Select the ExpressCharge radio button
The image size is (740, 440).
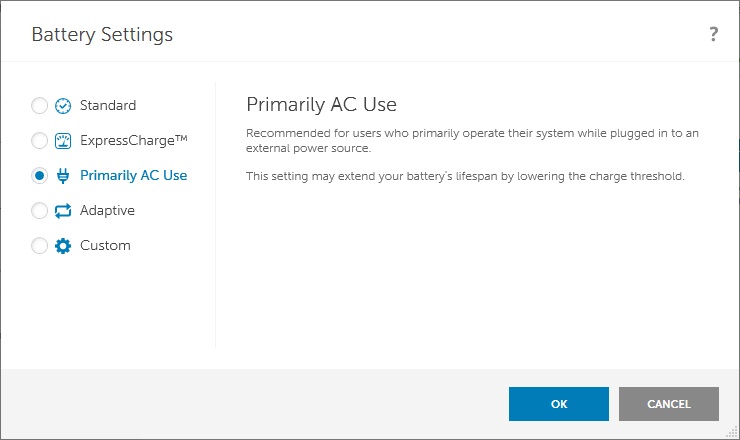(x=39, y=141)
